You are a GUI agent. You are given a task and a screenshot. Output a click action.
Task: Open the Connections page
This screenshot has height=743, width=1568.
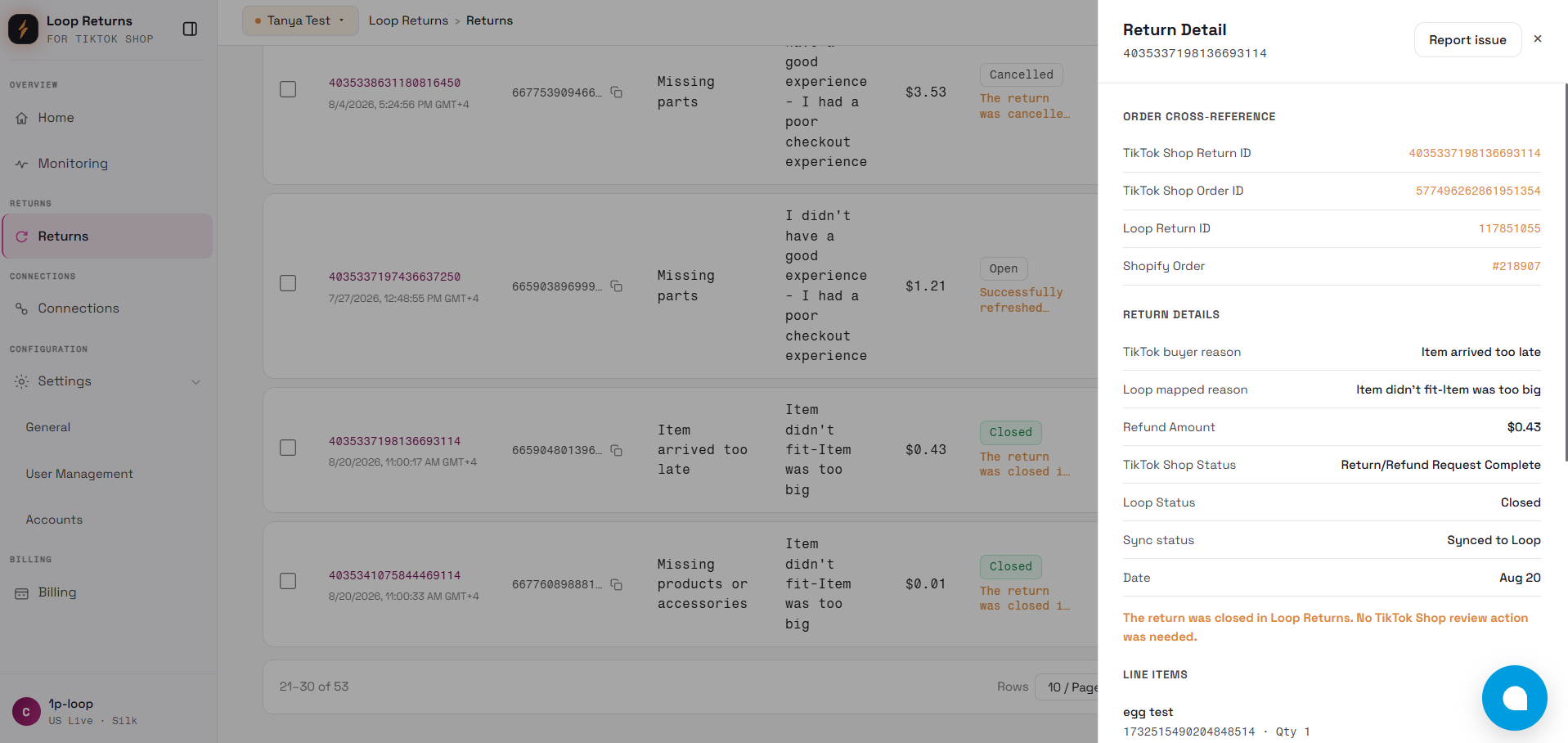[x=107, y=308]
